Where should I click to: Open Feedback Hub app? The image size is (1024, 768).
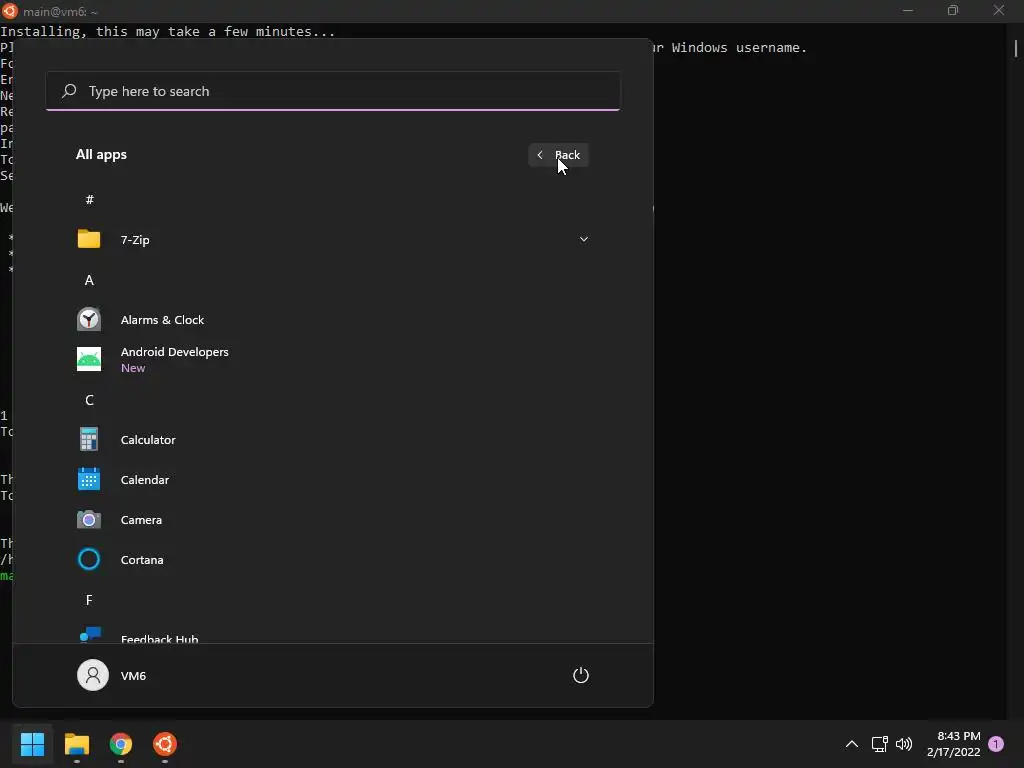tap(332, 636)
